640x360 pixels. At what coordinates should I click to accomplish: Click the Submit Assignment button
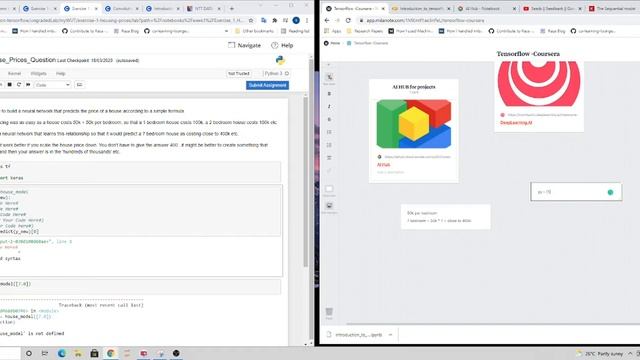click(x=267, y=85)
